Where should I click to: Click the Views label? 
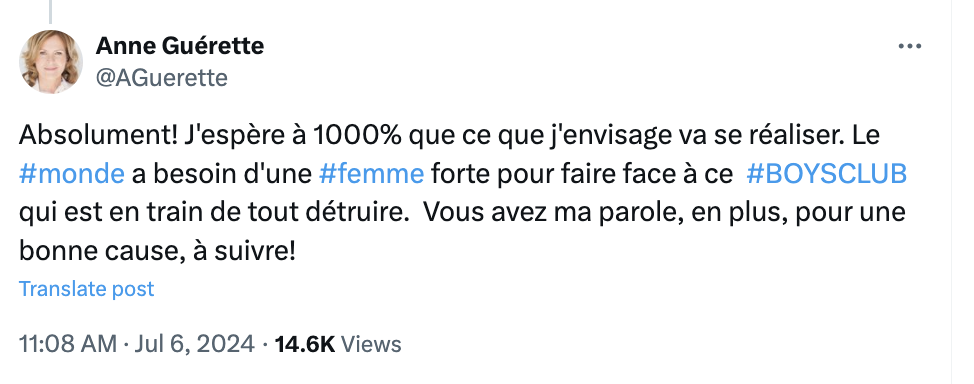(371, 344)
